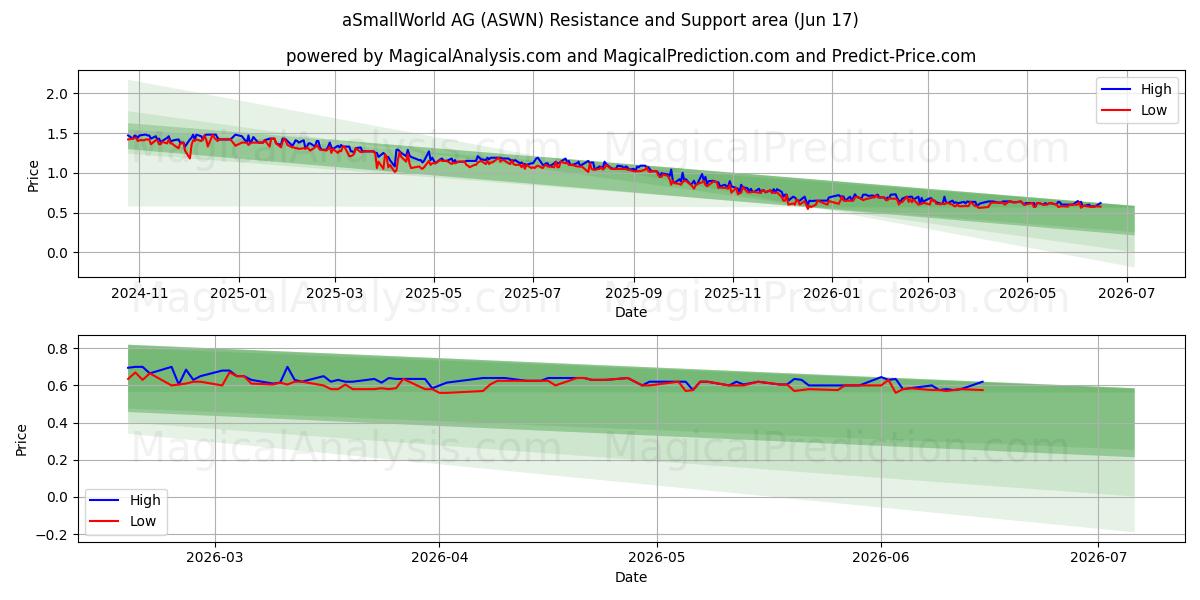The image size is (1200, 600).
Task: Click the top chart 'Price' y-axis title
Action: [33, 176]
